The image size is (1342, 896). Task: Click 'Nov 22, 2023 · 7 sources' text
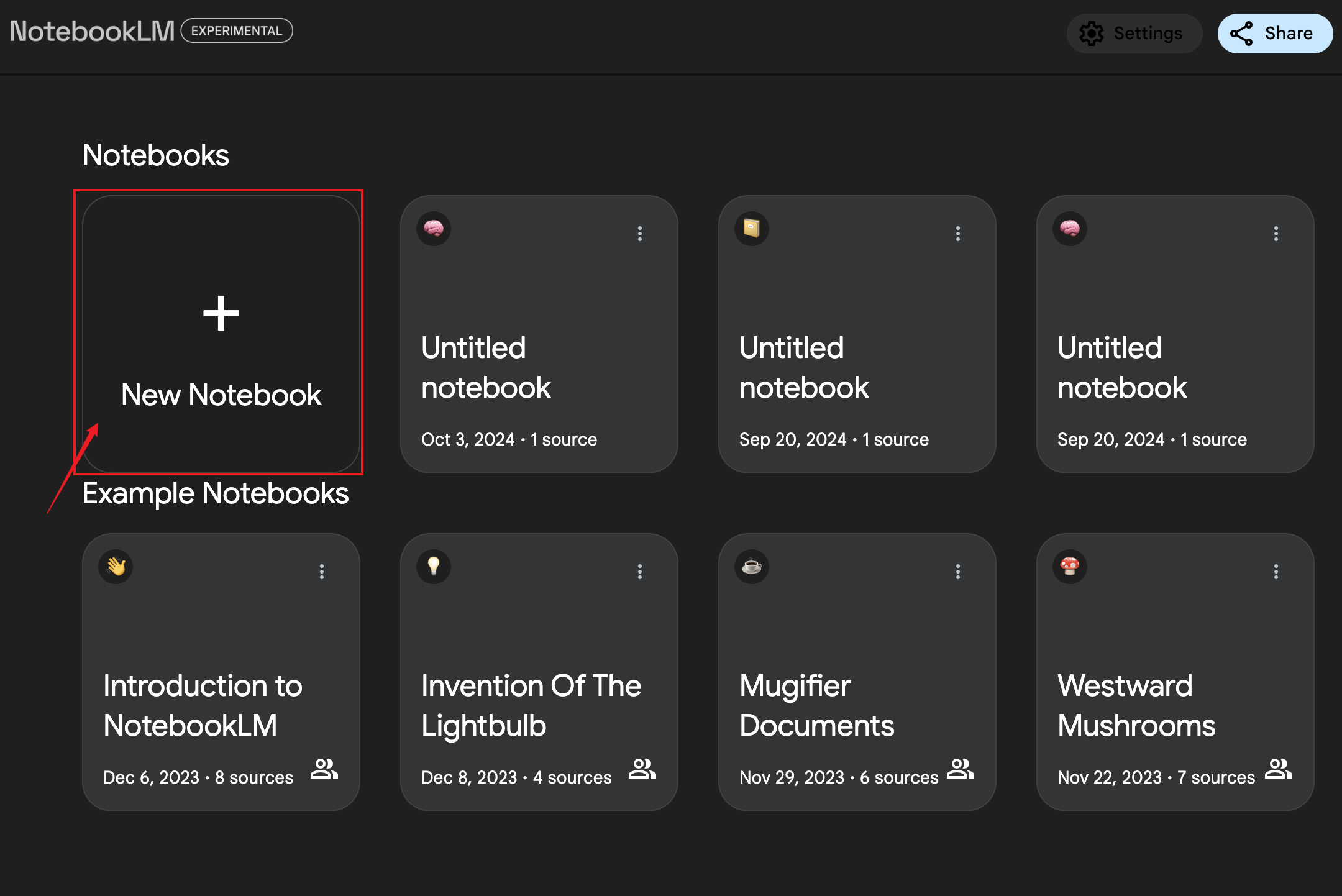pyautogui.click(x=1156, y=777)
